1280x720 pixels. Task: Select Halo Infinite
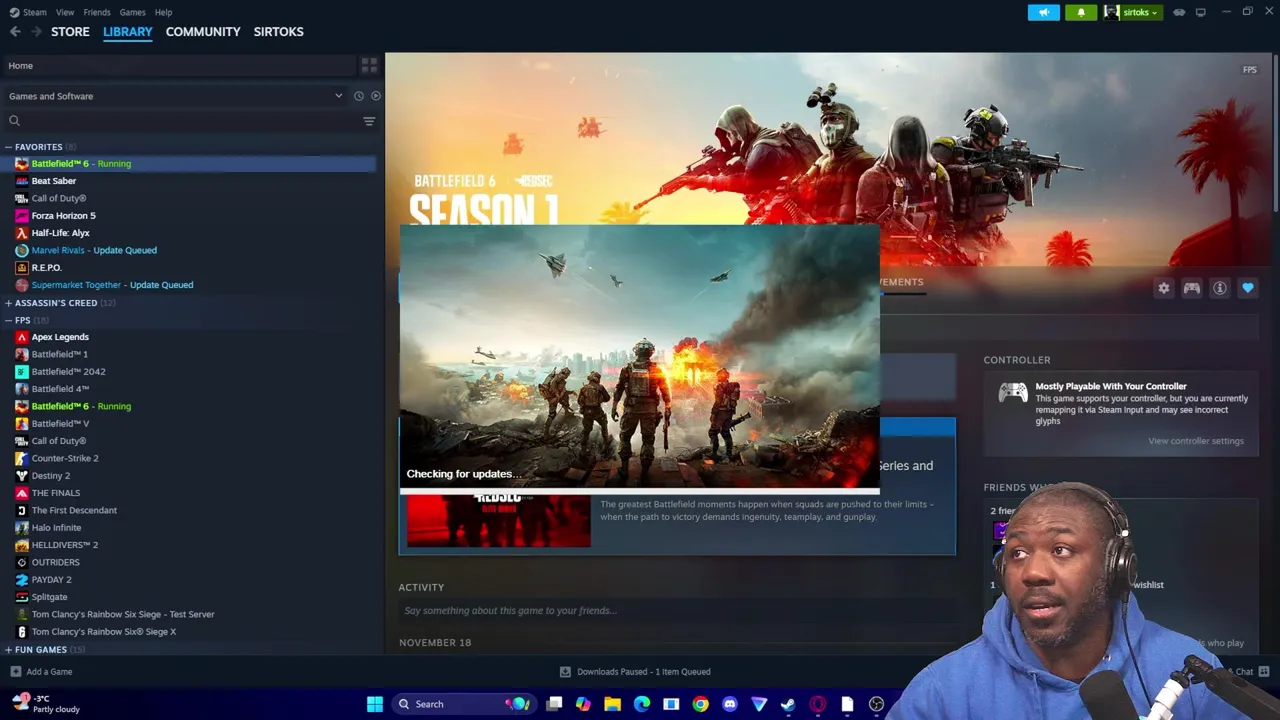(x=56, y=528)
